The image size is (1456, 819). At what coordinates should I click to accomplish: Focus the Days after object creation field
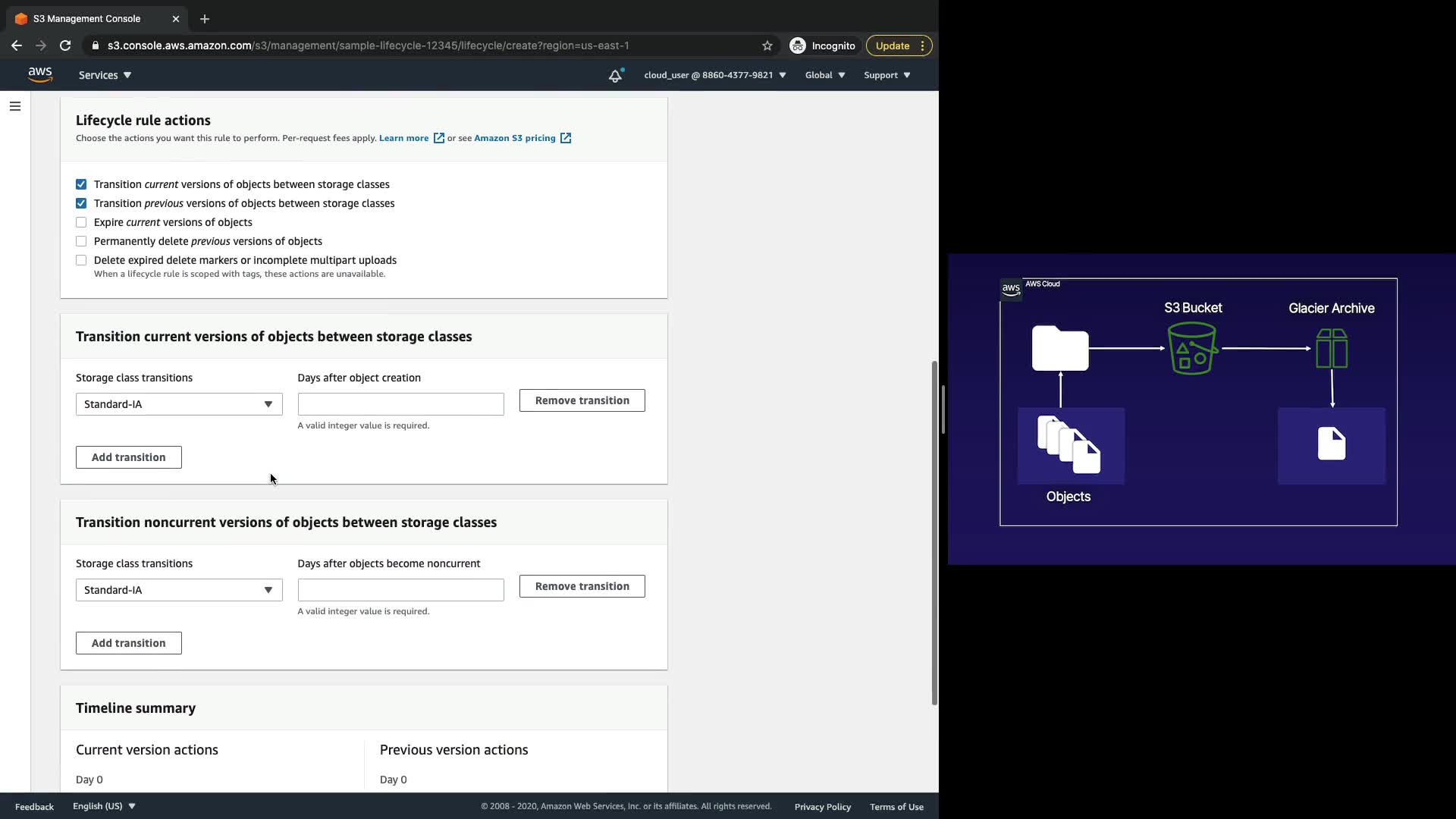(x=400, y=404)
